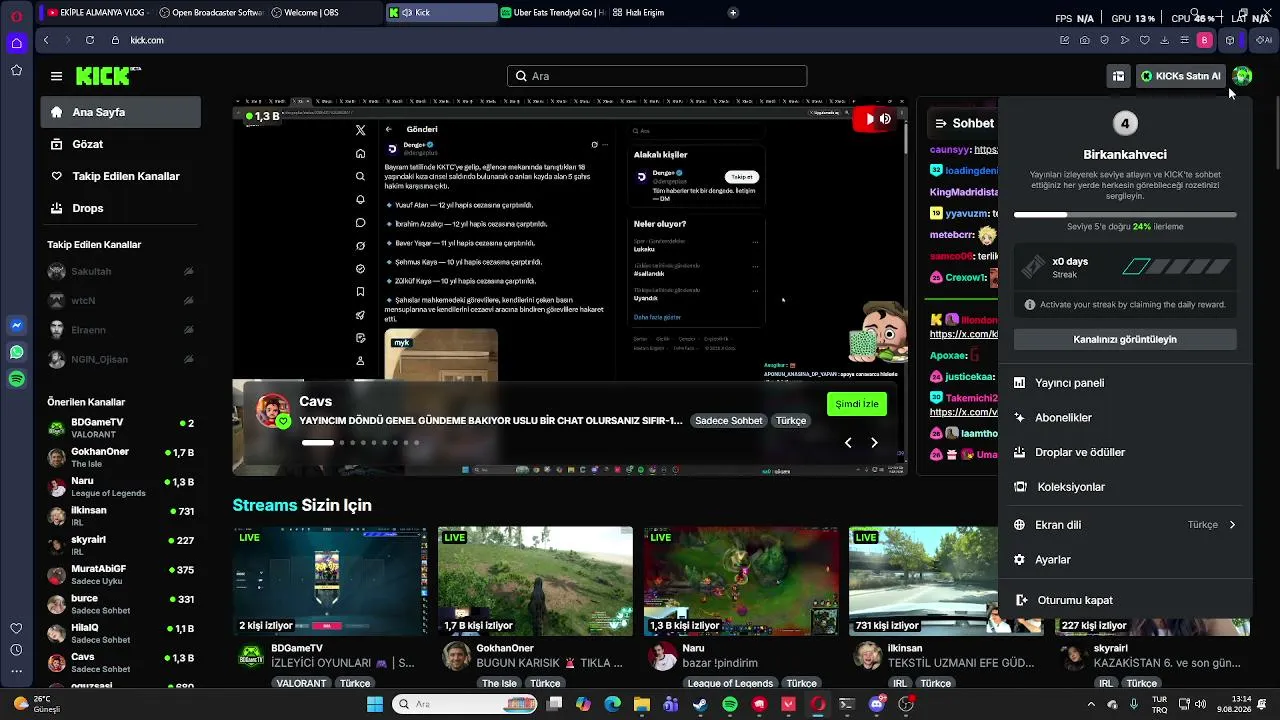
Task: Click the heart bookmark icon in address bar
Action: coord(1145,40)
